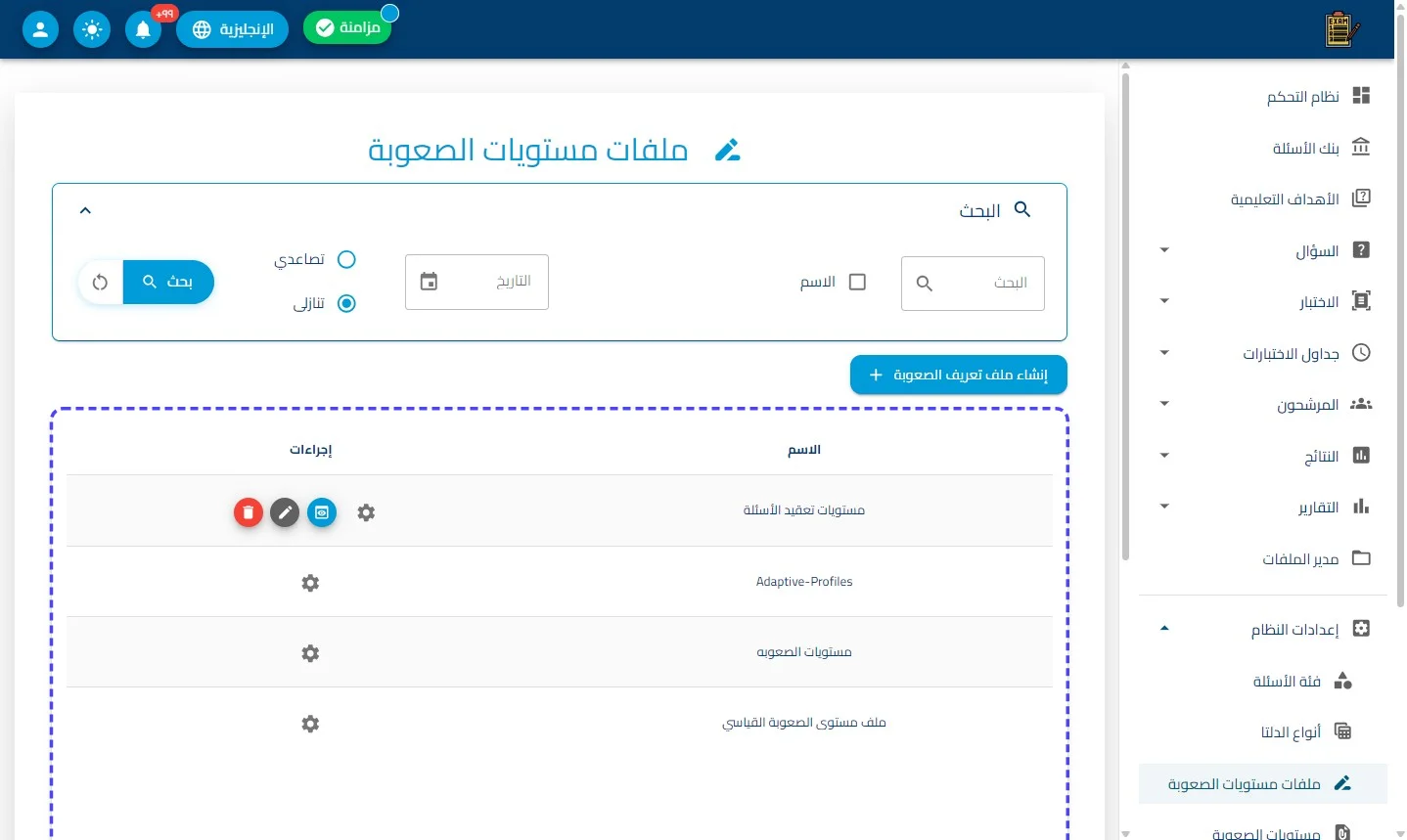Expand the التقارير submenu arrow
The width and height of the screenshot is (1407, 840).
pos(1164,507)
